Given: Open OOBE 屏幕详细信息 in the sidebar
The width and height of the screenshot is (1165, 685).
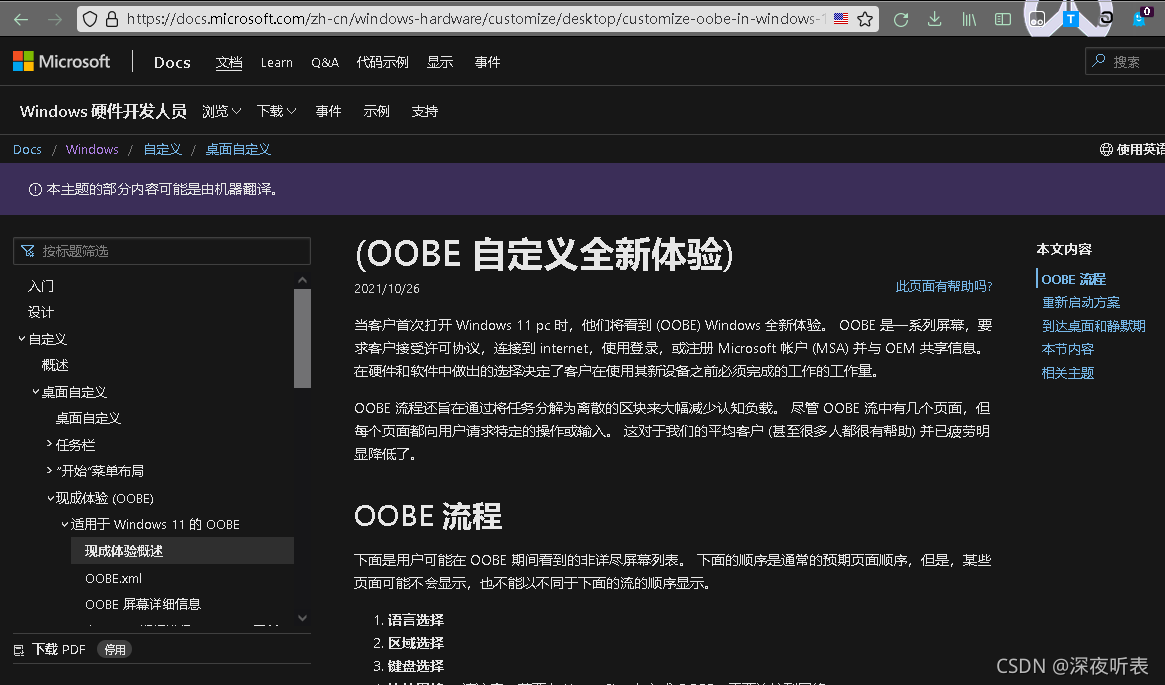Looking at the screenshot, I should [x=143, y=604].
